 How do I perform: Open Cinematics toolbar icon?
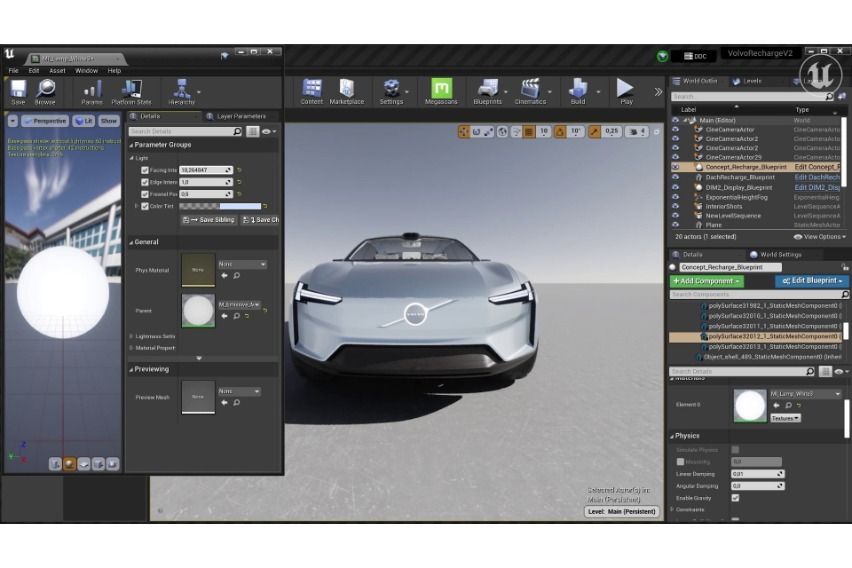(x=530, y=91)
